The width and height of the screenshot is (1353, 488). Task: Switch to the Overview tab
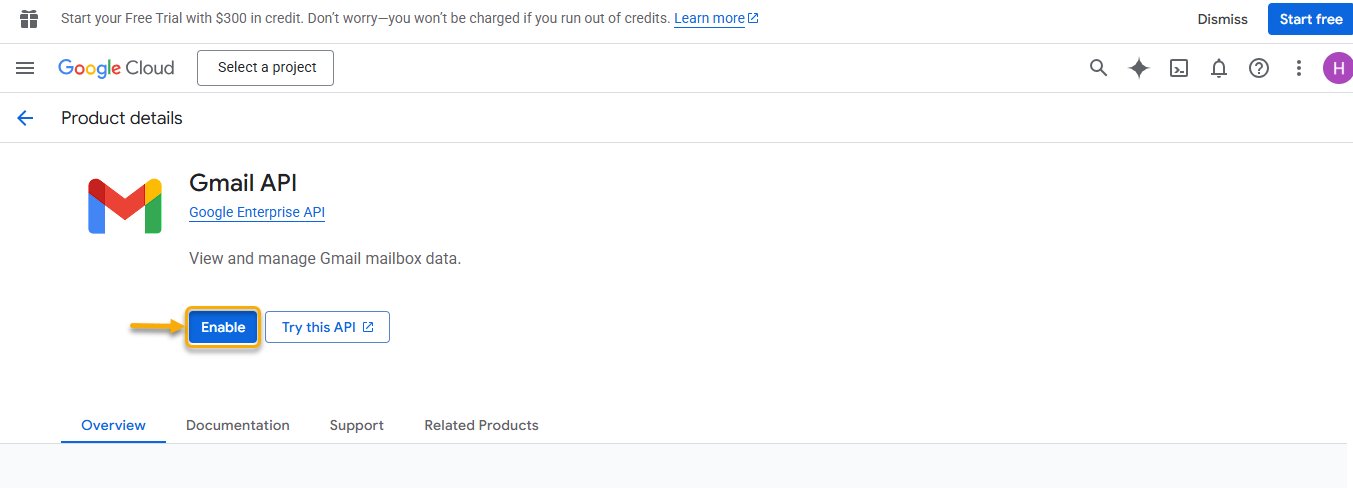[113, 425]
